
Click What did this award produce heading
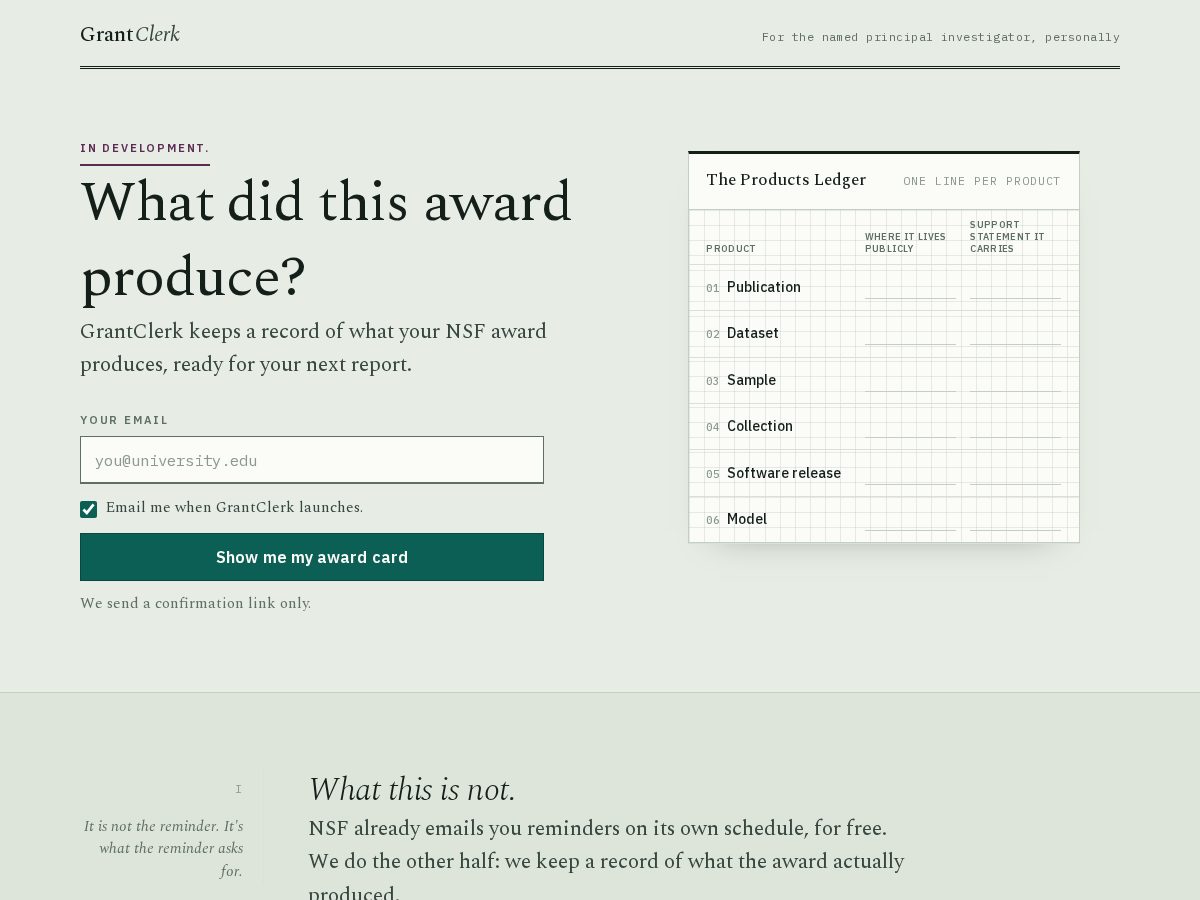pyautogui.click(x=326, y=239)
